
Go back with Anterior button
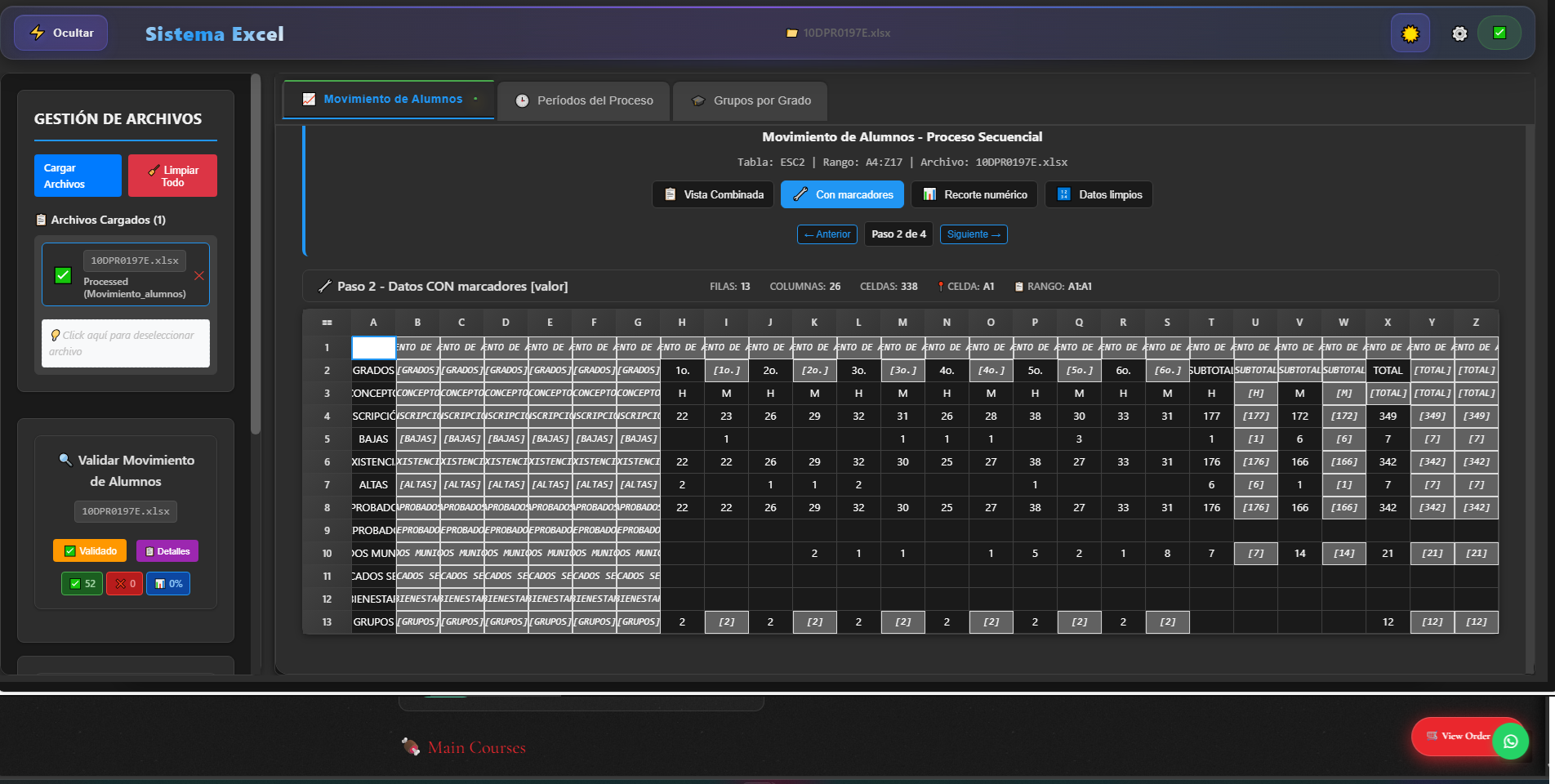coord(827,234)
